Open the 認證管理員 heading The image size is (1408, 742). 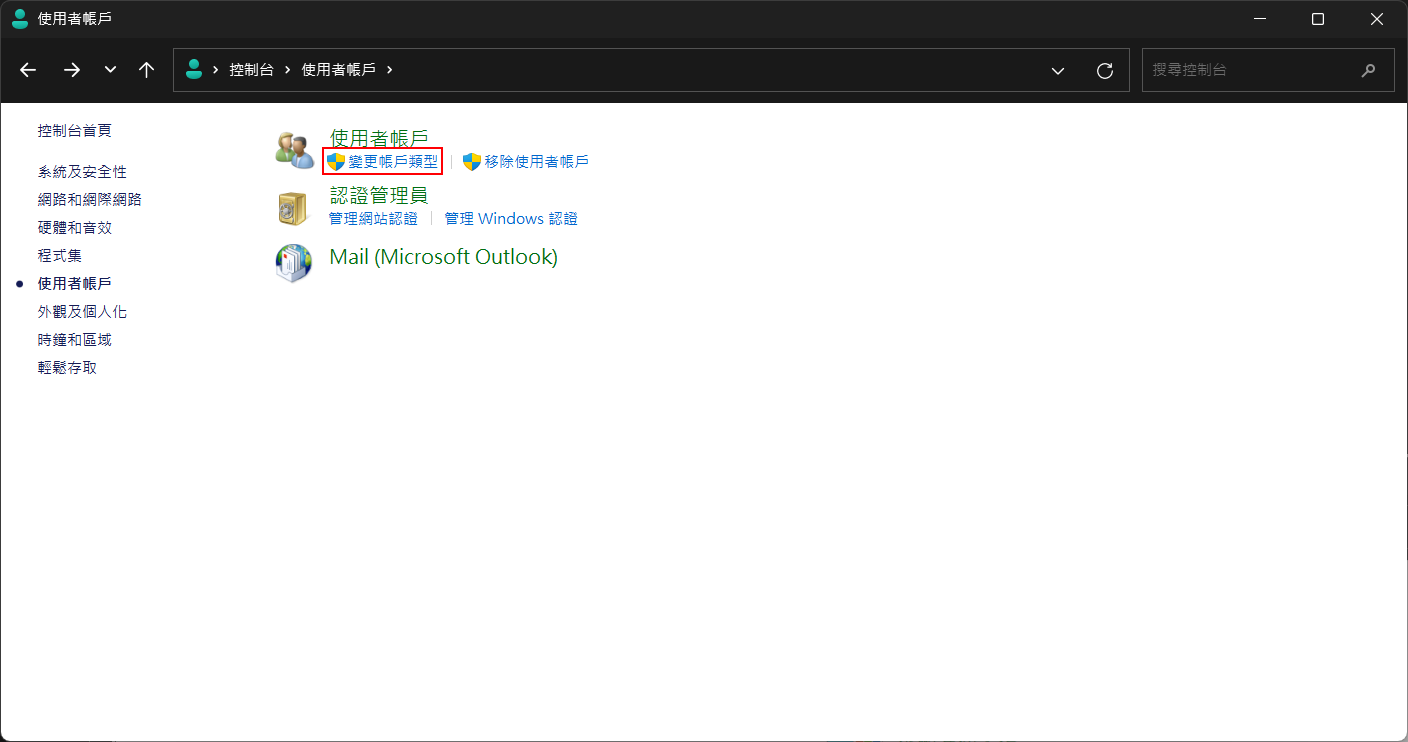pos(379,195)
